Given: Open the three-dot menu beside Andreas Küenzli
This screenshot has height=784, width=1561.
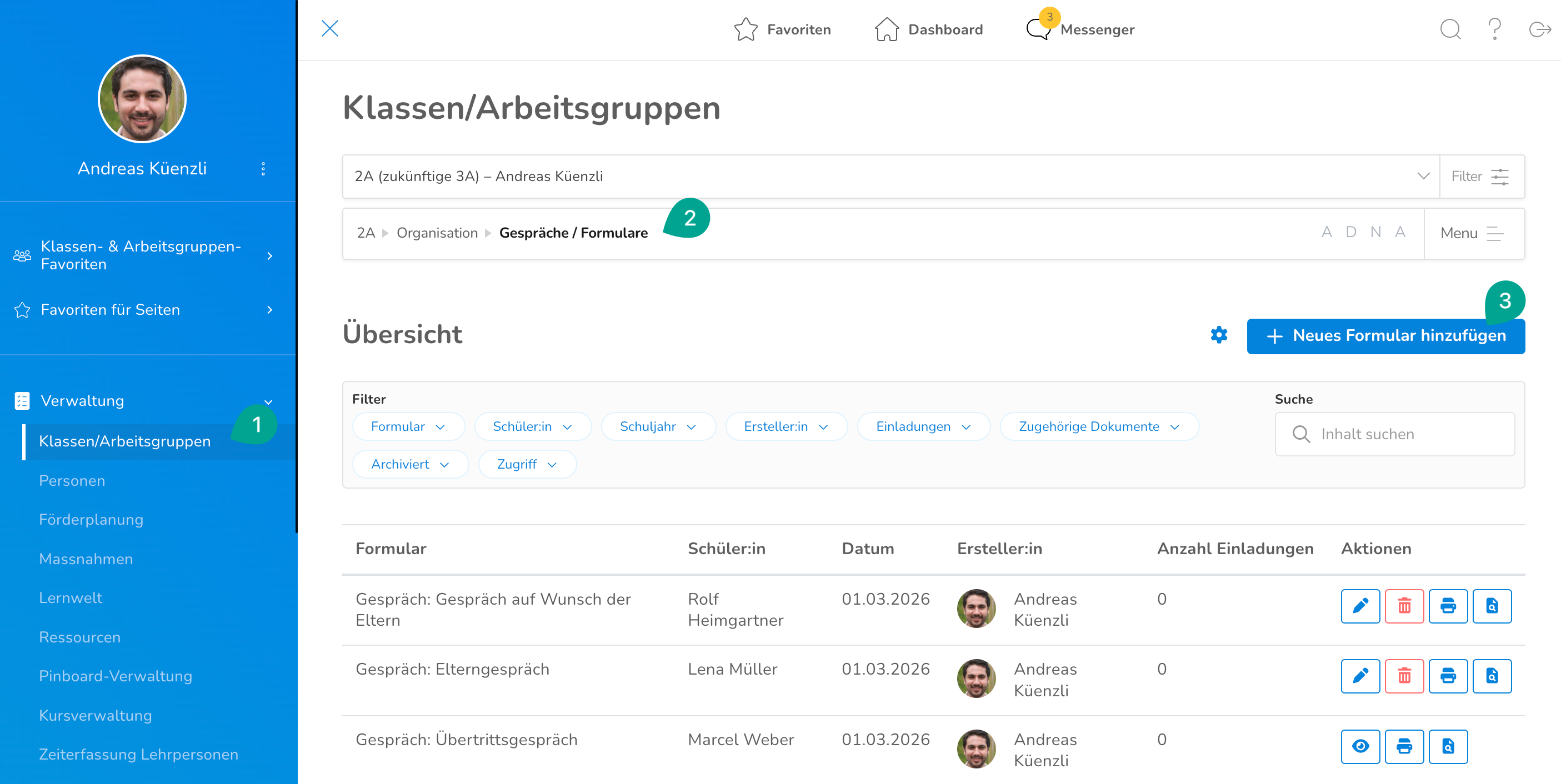Looking at the screenshot, I should pyautogui.click(x=263, y=168).
